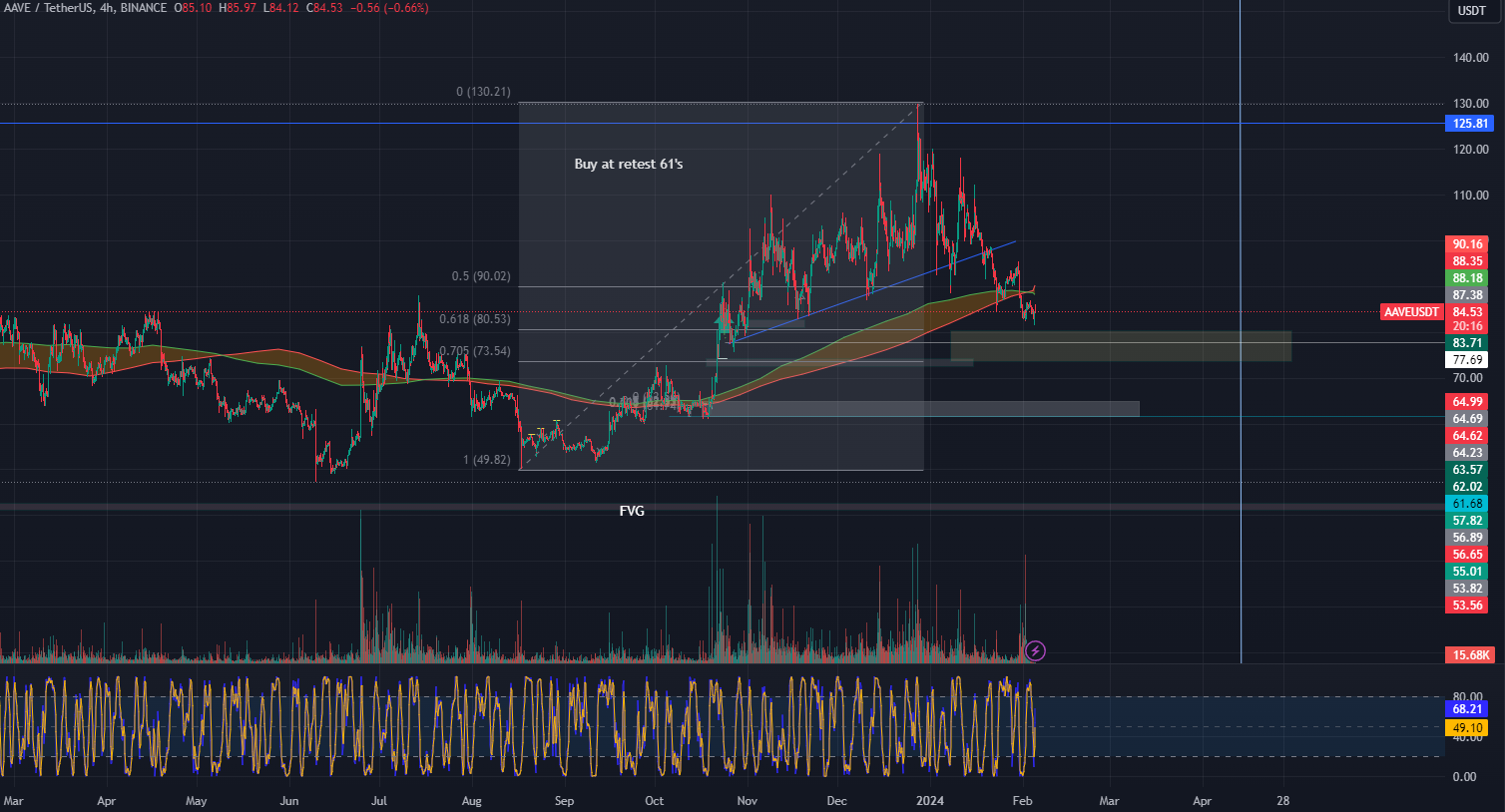Click the 140.00 price axis label
The image size is (1505, 812).
tap(1471, 58)
